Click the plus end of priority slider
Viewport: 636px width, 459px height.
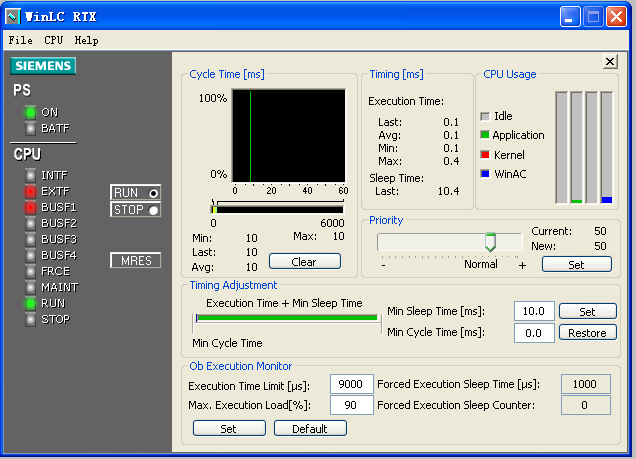click(x=522, y=266)
